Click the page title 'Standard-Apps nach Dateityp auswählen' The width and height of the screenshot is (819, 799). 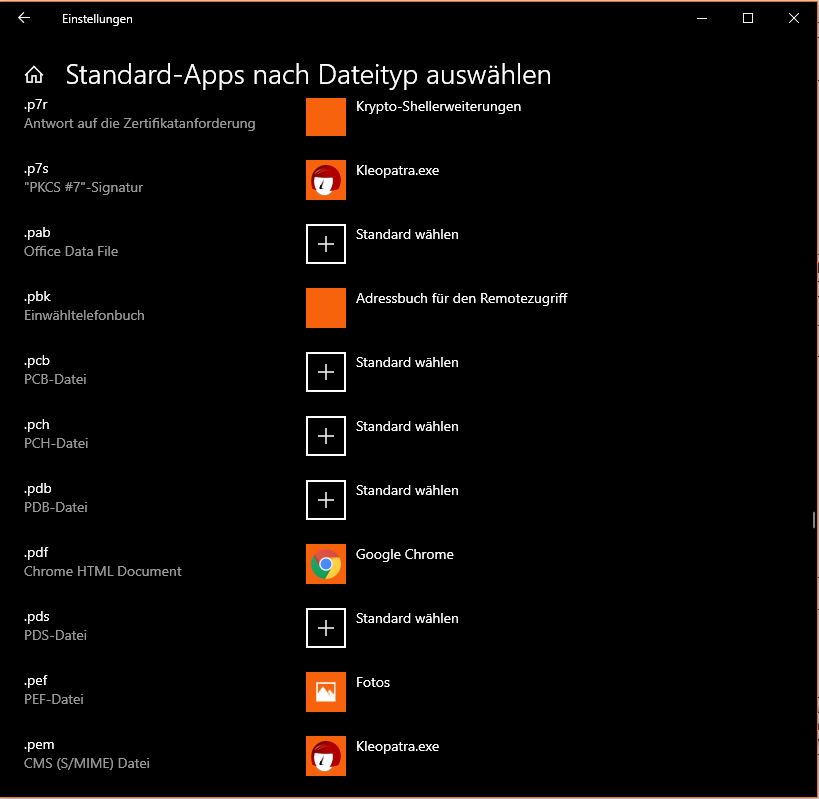(x=308, y=75)
